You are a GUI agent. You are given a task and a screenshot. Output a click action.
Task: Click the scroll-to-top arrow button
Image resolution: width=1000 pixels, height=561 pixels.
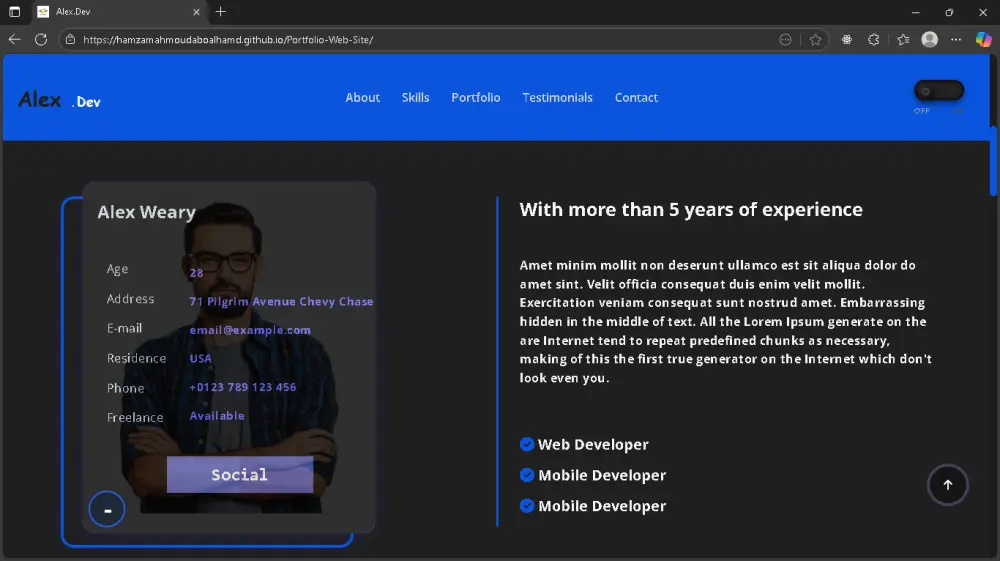tap(947, 484)
